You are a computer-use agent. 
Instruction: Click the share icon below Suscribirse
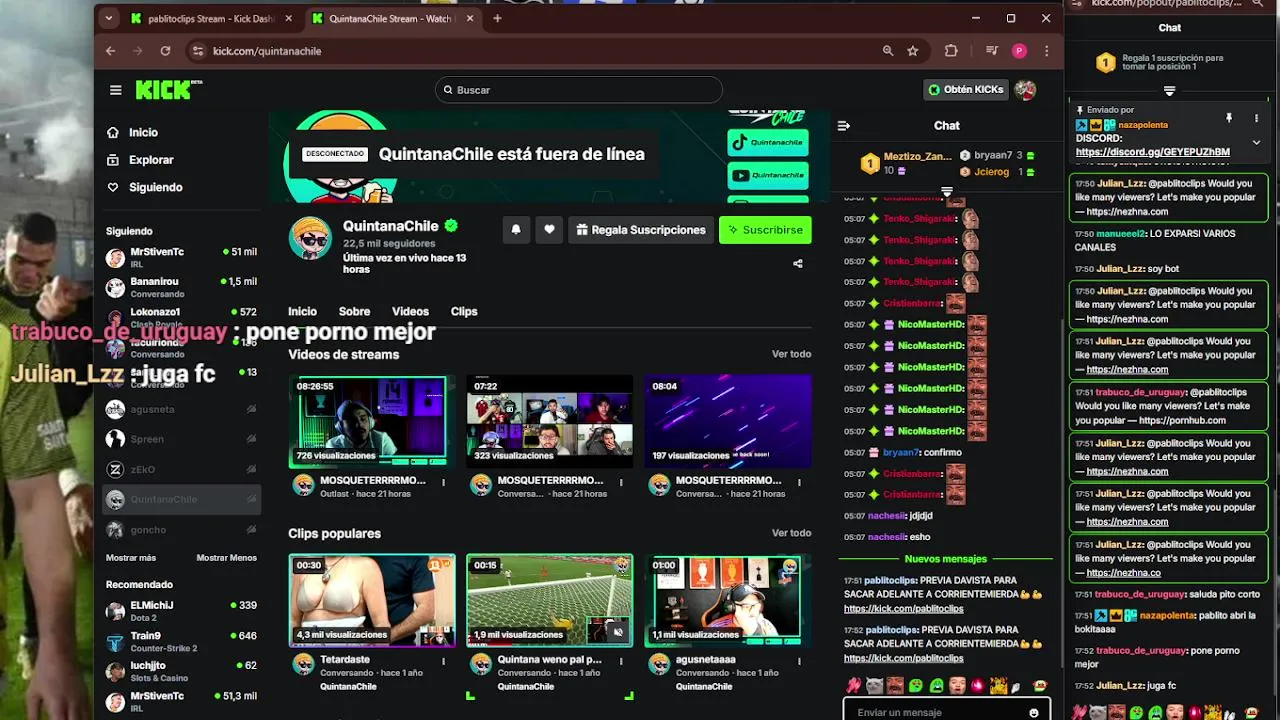(797, 264)
